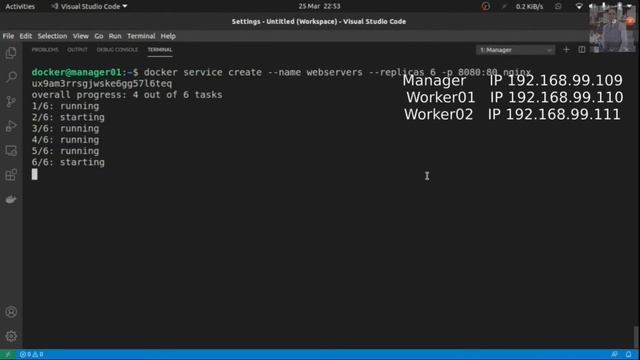The height and width of the screenshot is (360, 640).
Task: Open the Go menu
Action: pos(99,36)
